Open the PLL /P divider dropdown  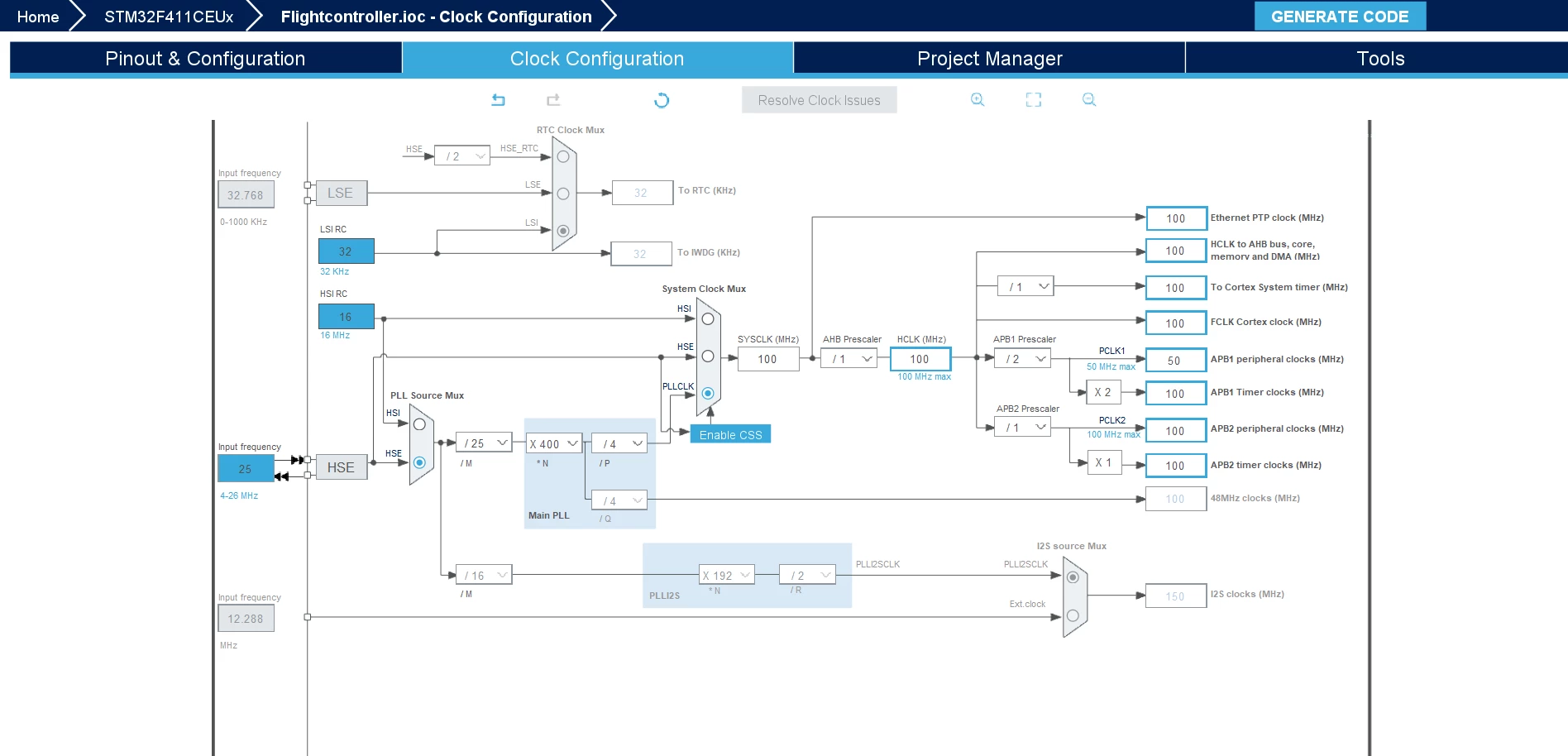(619, 443)
